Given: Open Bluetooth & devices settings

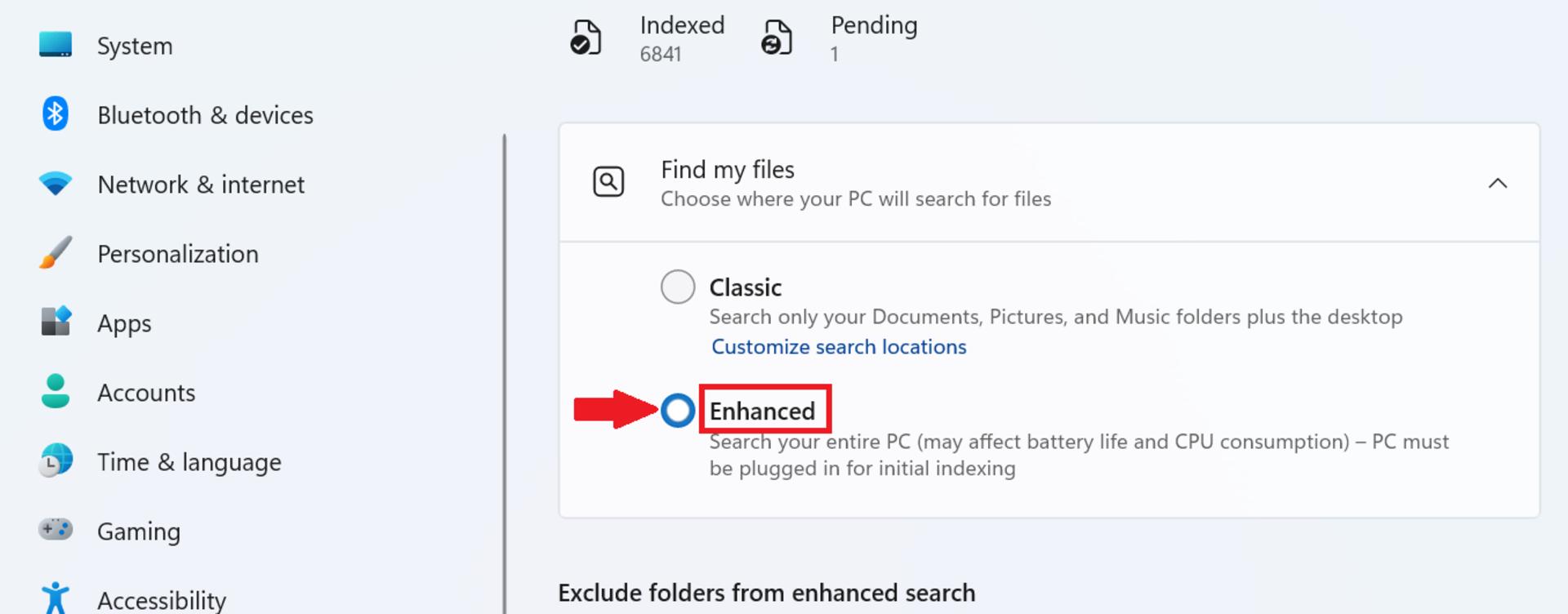Looking at the screenshot, I should click(x=205, y=115).
